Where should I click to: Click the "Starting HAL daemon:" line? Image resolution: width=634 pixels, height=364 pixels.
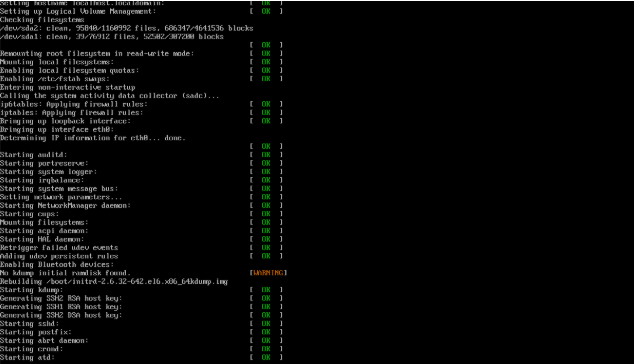click(x=42, y=239)
